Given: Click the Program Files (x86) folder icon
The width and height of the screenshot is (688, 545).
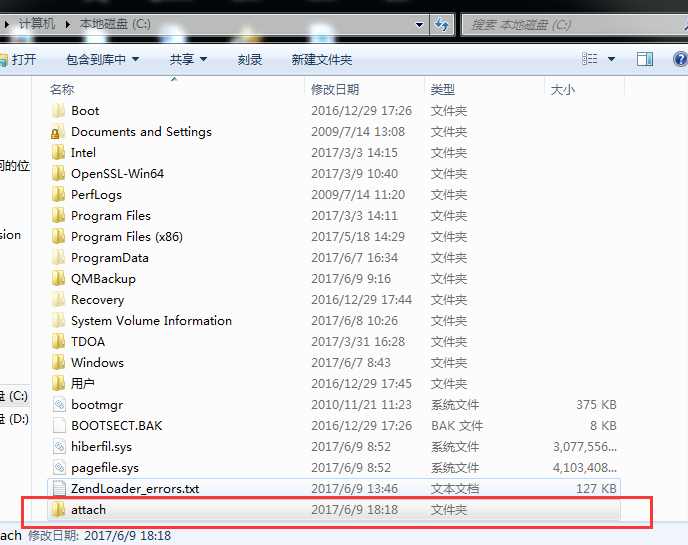Looking at the screenshot, I should 58,237.
